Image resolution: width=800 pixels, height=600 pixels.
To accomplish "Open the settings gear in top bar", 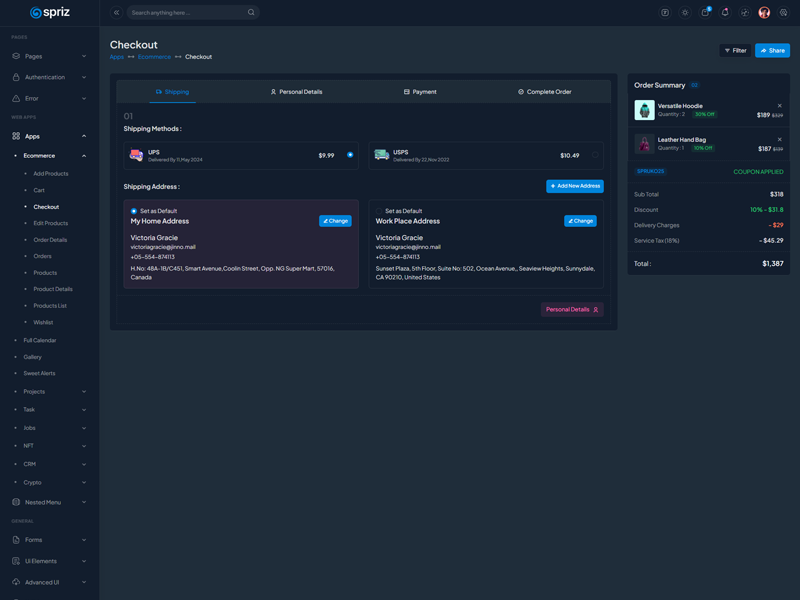I will click(784, 13).
